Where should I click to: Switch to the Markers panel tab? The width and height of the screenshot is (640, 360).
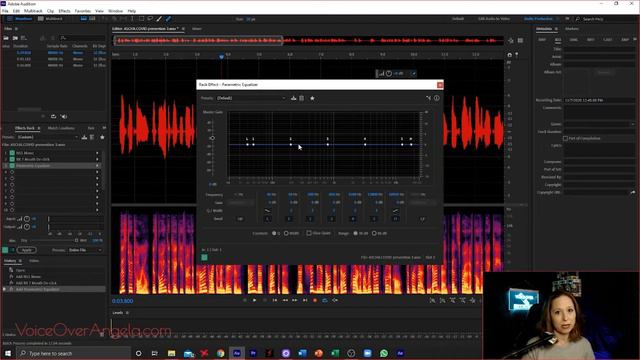572,29
